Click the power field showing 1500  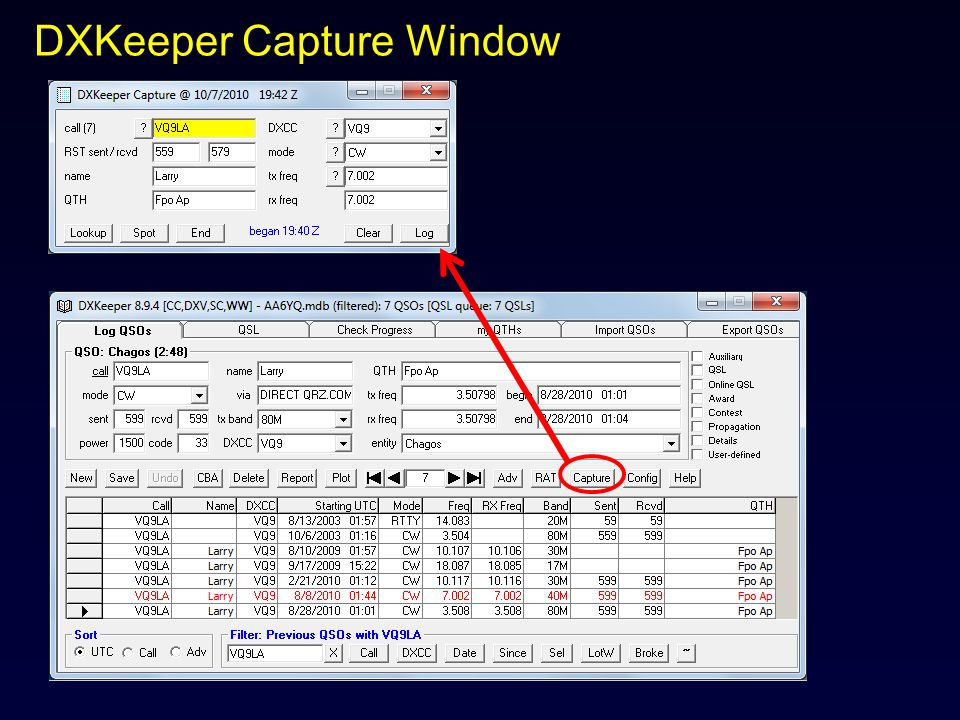129,443
